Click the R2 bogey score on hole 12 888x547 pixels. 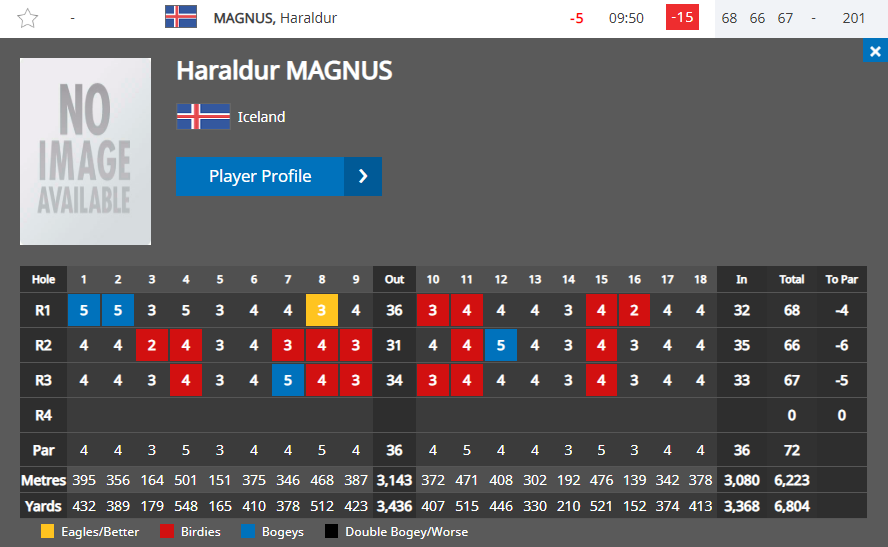tap(501, 345)
